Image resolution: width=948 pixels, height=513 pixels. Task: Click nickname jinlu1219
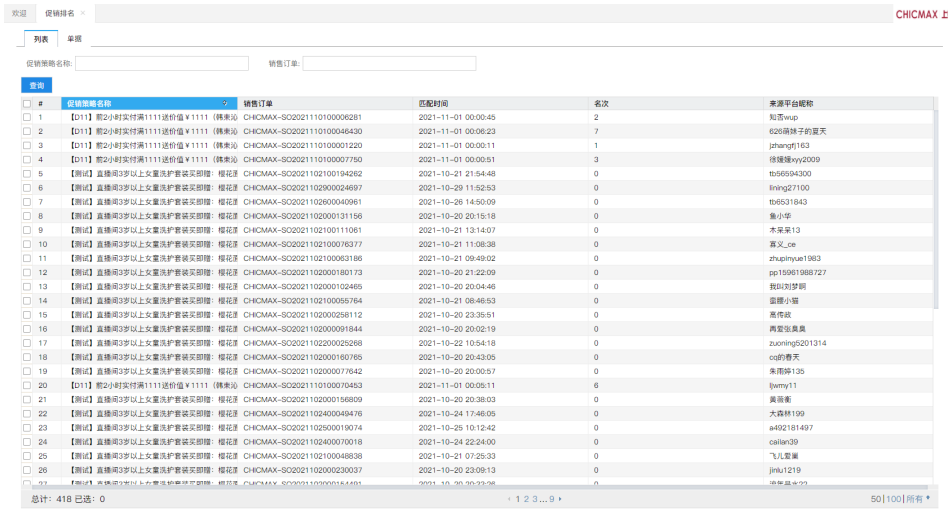(785, 470)
